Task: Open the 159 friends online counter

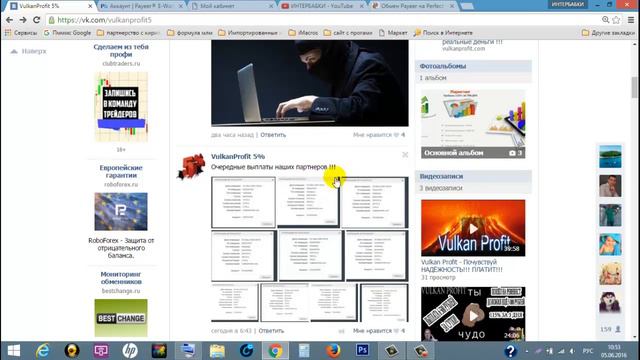Action: tap(610, 329)
